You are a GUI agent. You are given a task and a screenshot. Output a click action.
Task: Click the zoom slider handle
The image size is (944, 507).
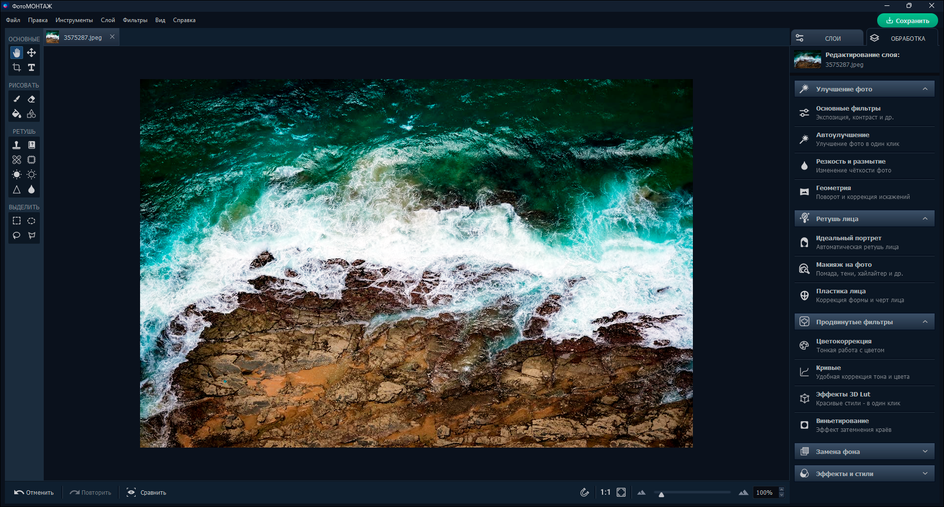tap(661, 494)
